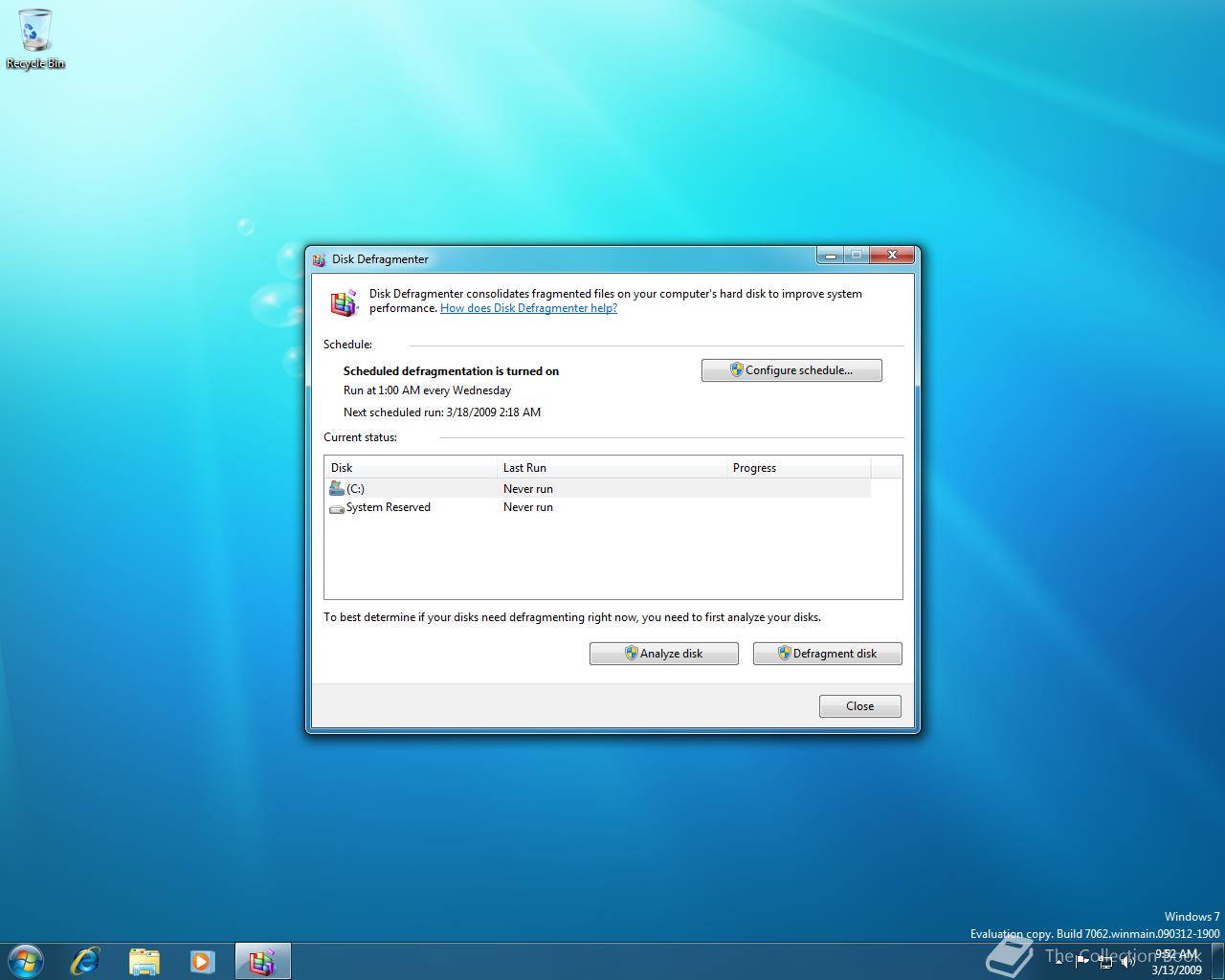Click Never run for System Reserved
This screenshot has width=1225, height=980.
pos(528,507)
